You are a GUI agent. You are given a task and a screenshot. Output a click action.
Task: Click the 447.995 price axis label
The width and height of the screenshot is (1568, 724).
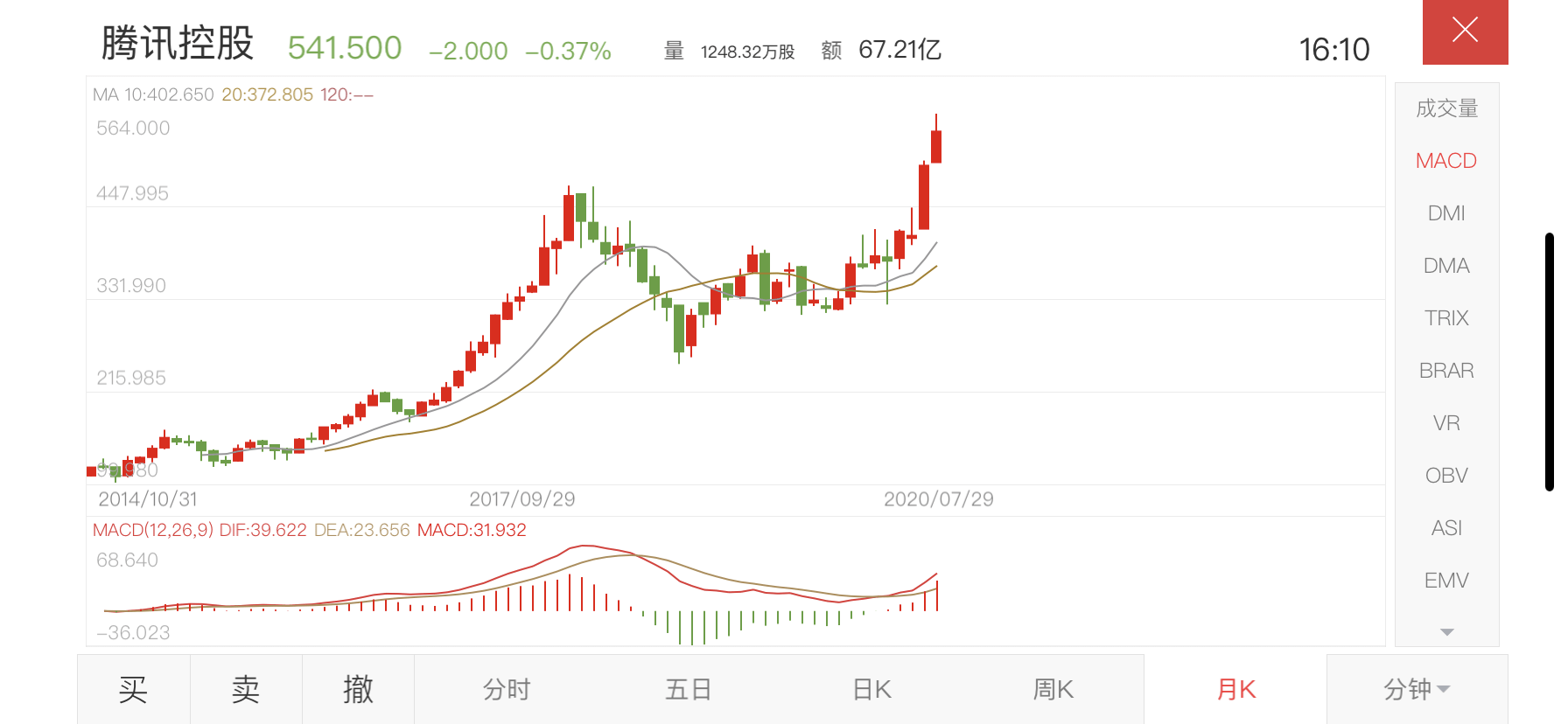point(132,193)
